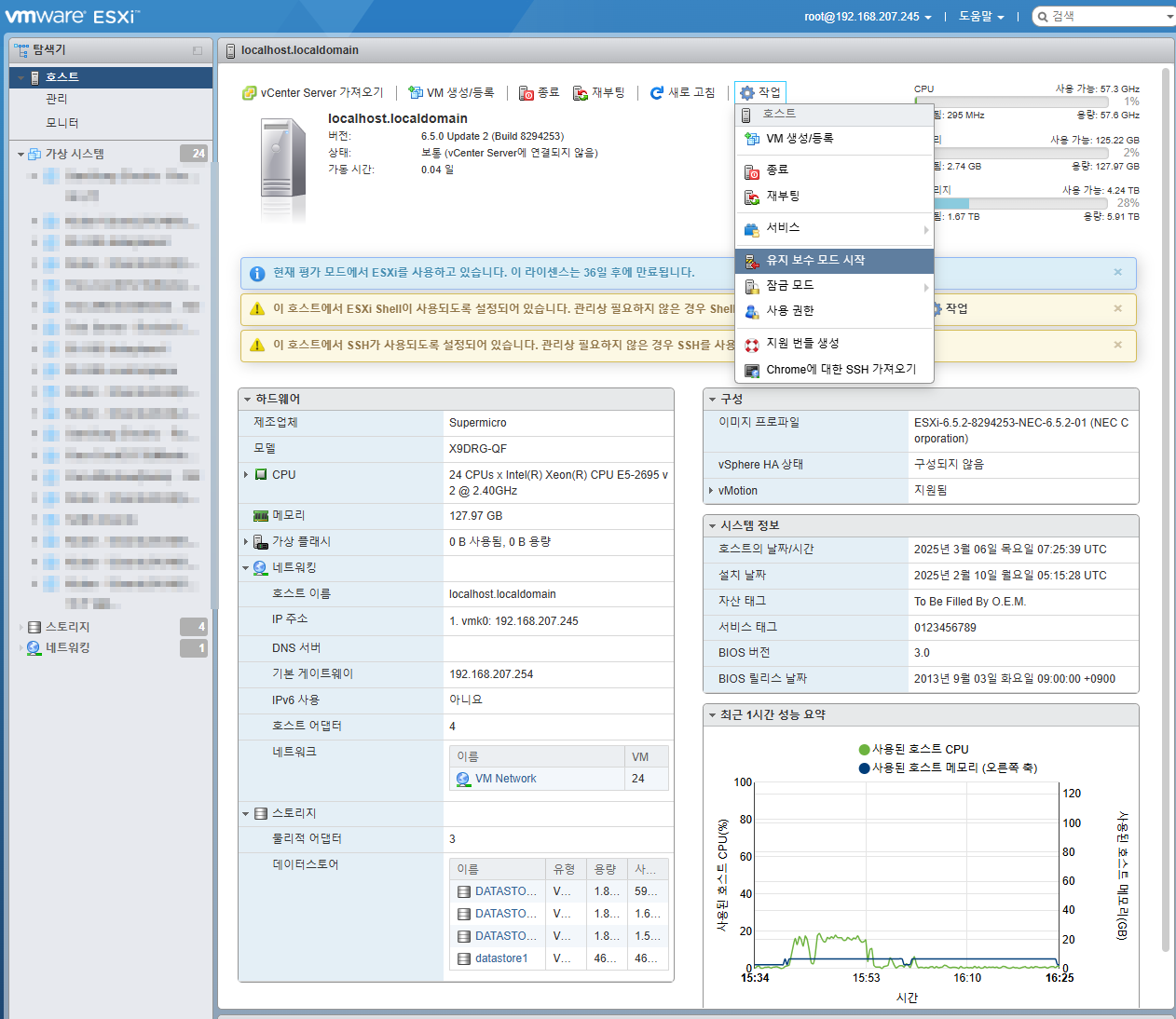Expand the CPU row in hardware panel
The height and width of the screenshot is (1019, 1176).
(x=246, y=475)
